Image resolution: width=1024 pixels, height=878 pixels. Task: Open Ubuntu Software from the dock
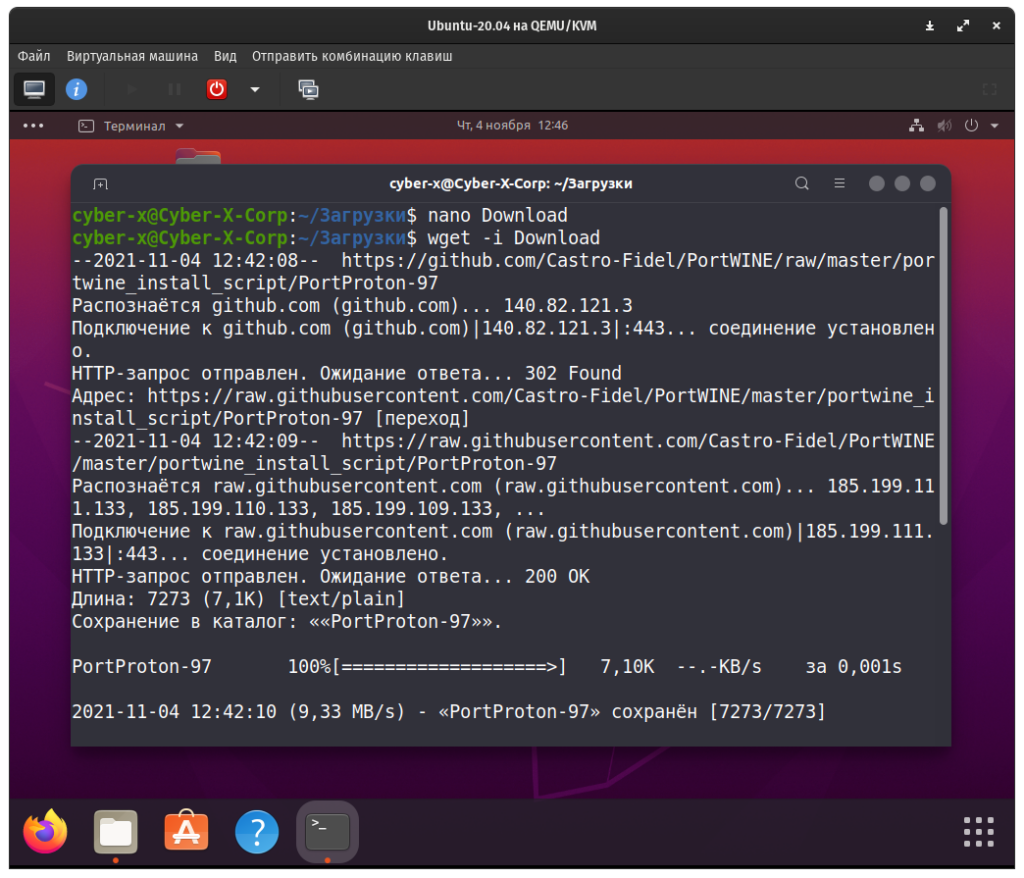click(x=186, y=831)
